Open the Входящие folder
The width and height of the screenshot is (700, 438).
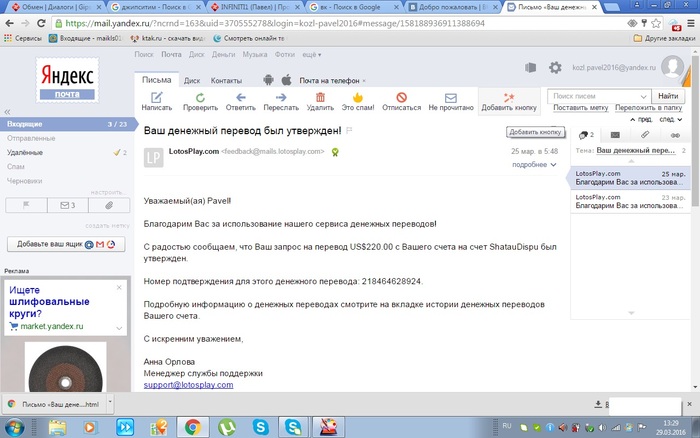[67, 124]
